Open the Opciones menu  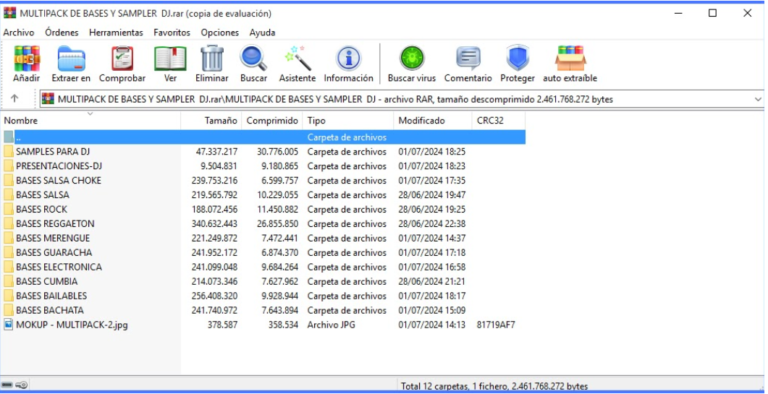[x=220, y=33]
